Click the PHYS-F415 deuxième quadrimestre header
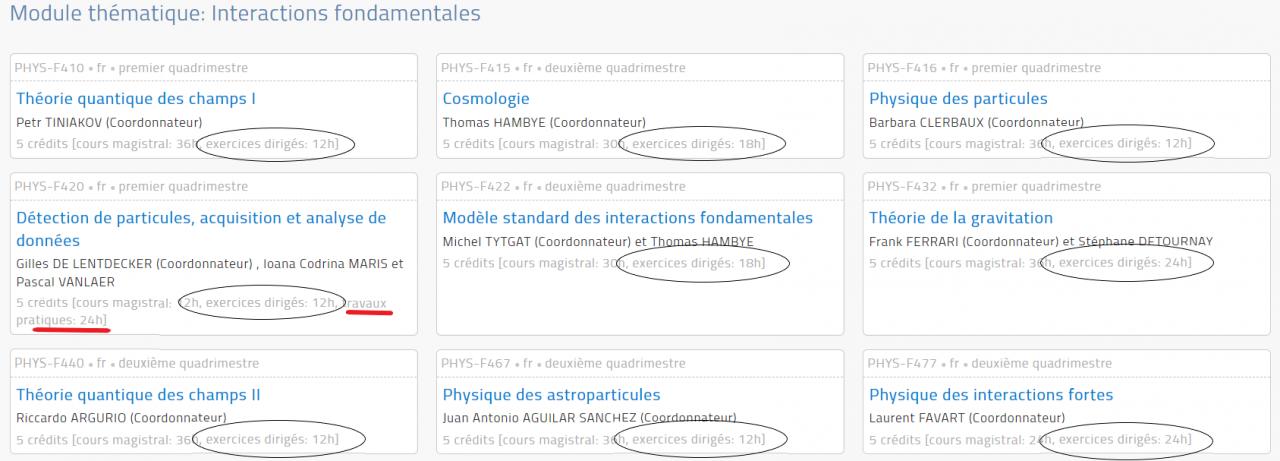The image size is (1280, 461). tap(563, 68)
